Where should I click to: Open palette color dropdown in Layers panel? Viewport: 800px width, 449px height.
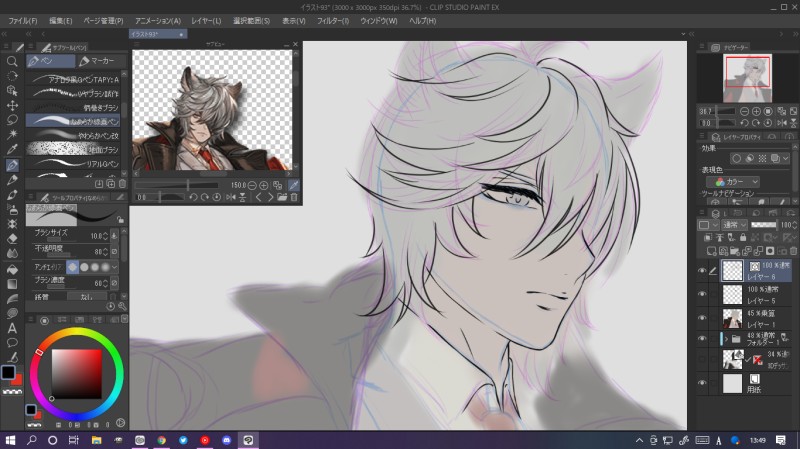(708, 225)
